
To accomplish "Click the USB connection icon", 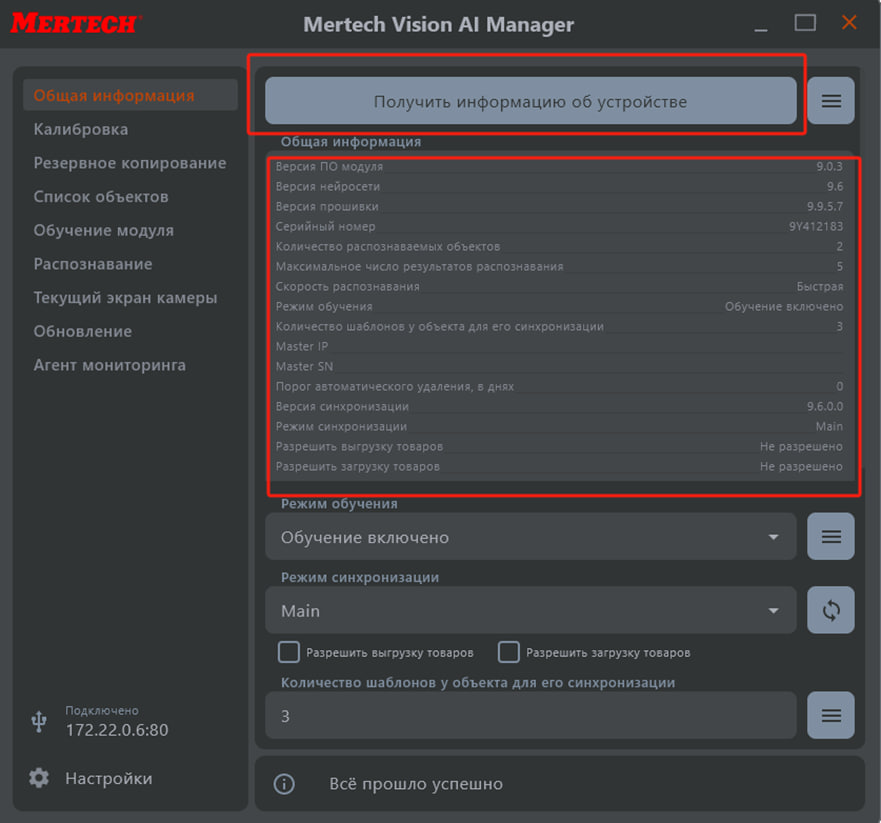I will click(39, 720).
